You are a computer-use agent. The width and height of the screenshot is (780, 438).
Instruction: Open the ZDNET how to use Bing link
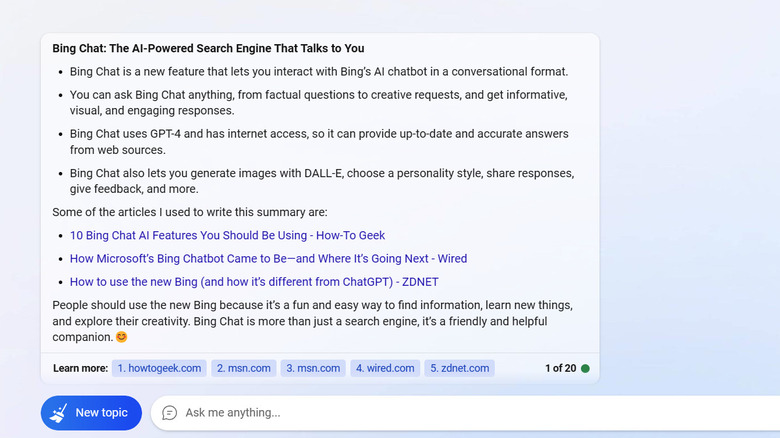pyautogui.click(x=254, y=282)
